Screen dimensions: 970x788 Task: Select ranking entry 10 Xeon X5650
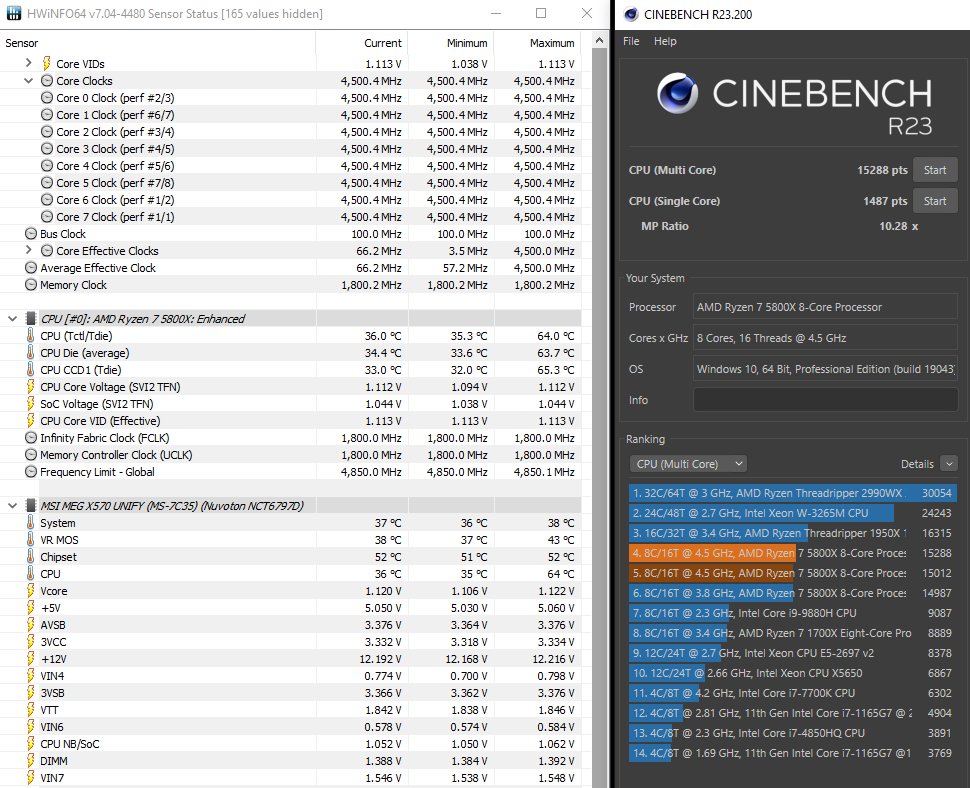pyautogui.click(x=792, y=673)
